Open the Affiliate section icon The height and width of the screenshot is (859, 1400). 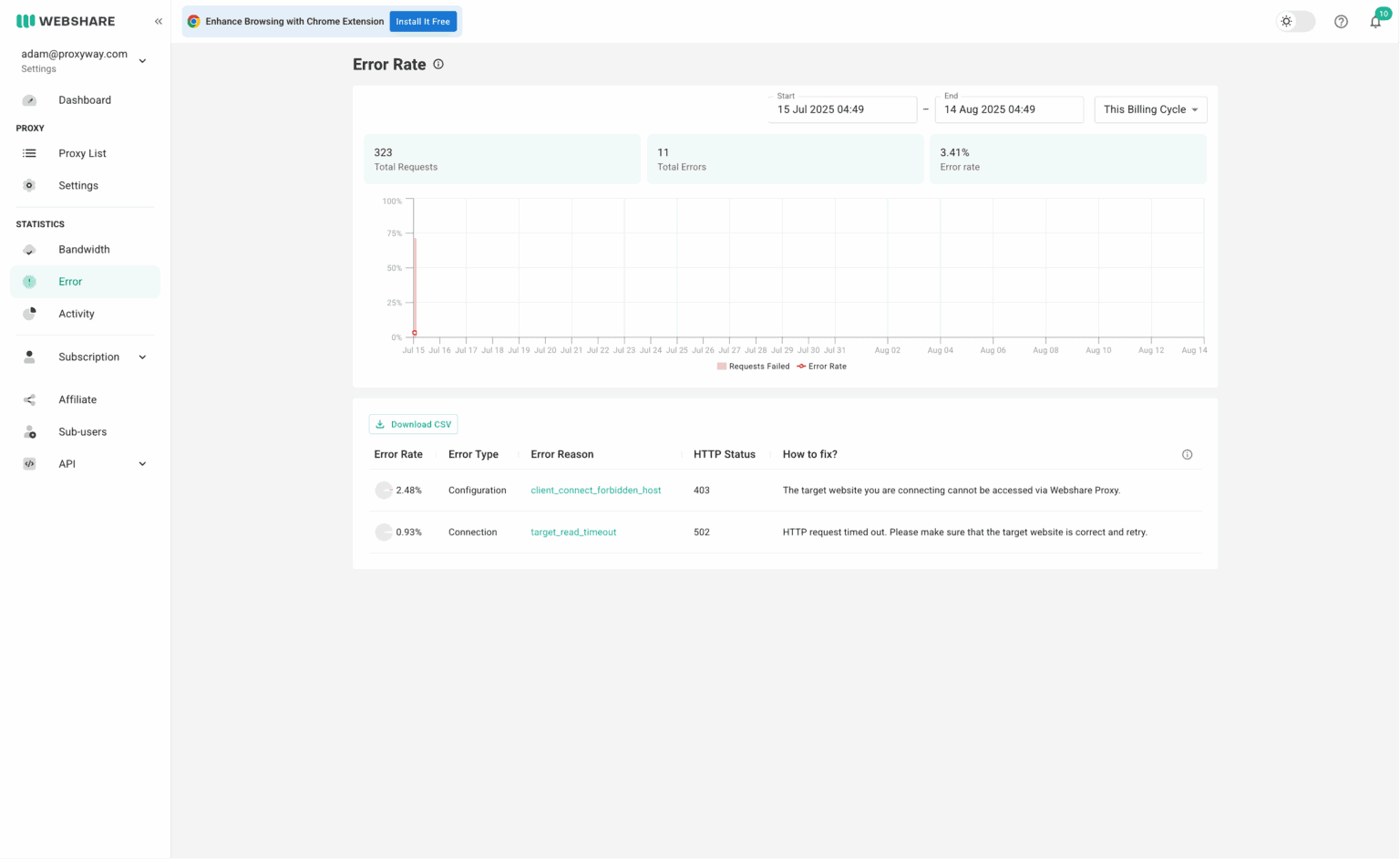[x=29, y=399]
